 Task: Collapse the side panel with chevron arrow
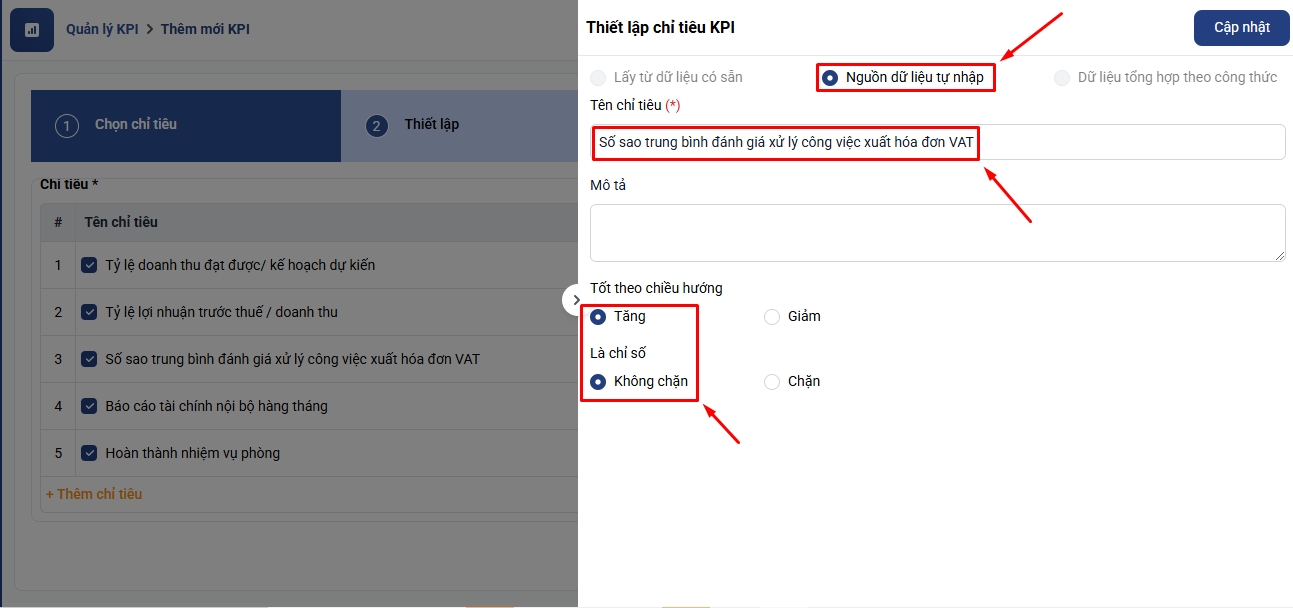point(575,299)
